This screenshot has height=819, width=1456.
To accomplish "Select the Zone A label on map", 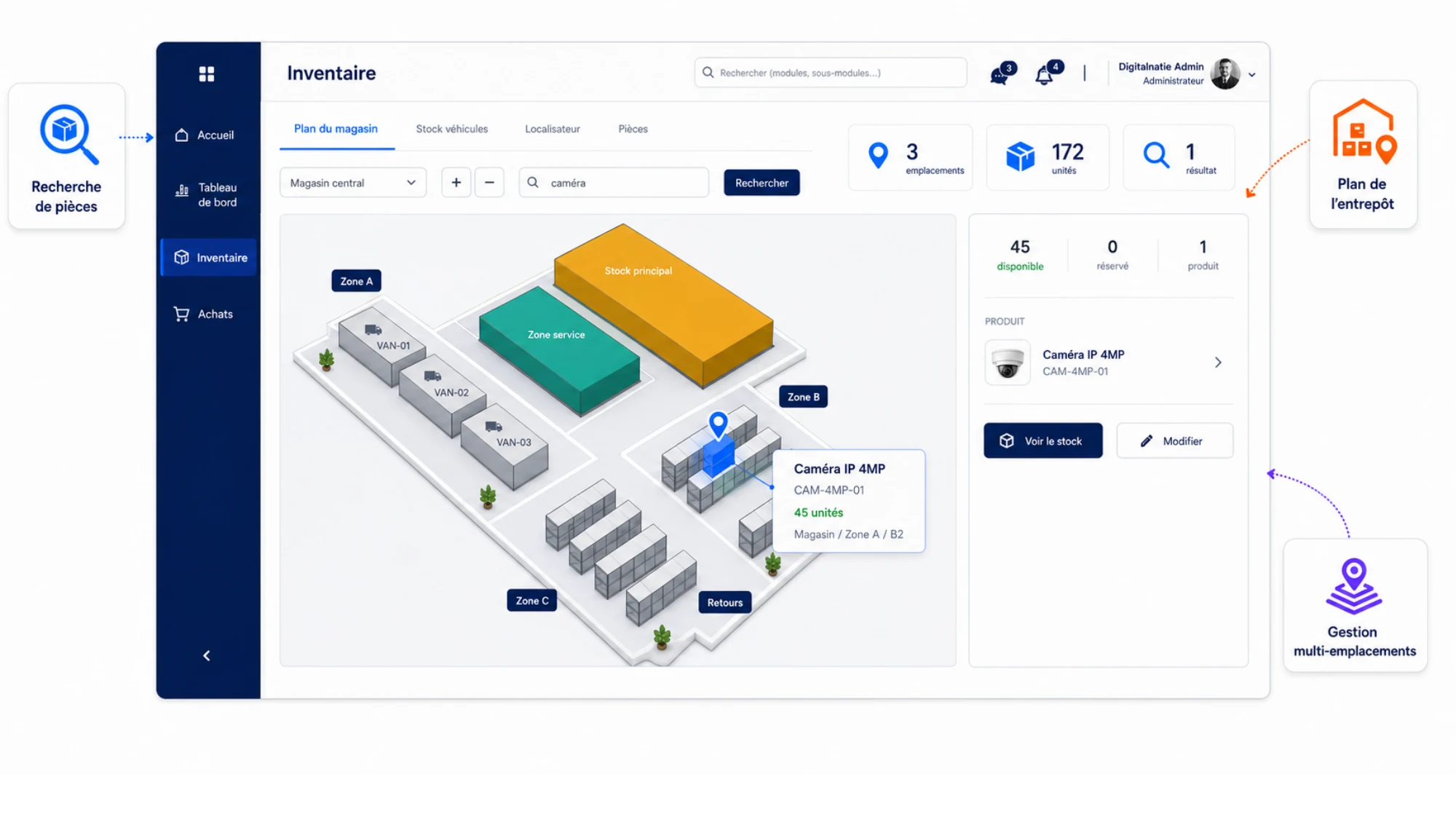I will click(357, 281).
